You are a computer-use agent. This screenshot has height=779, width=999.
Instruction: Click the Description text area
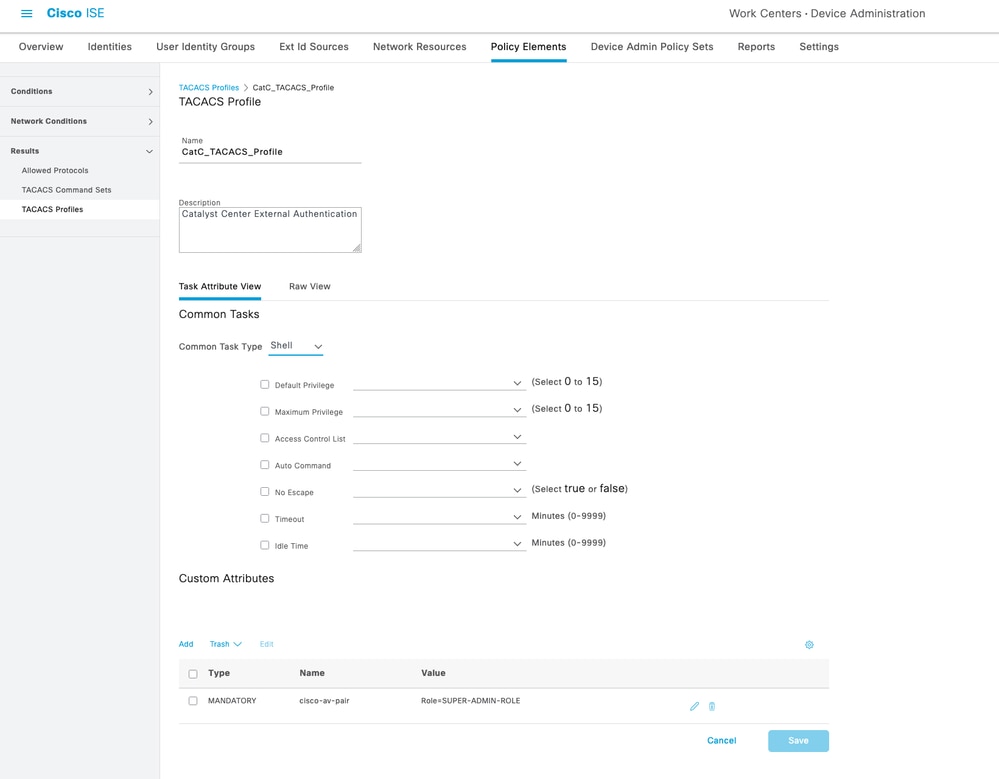(270, 230)
